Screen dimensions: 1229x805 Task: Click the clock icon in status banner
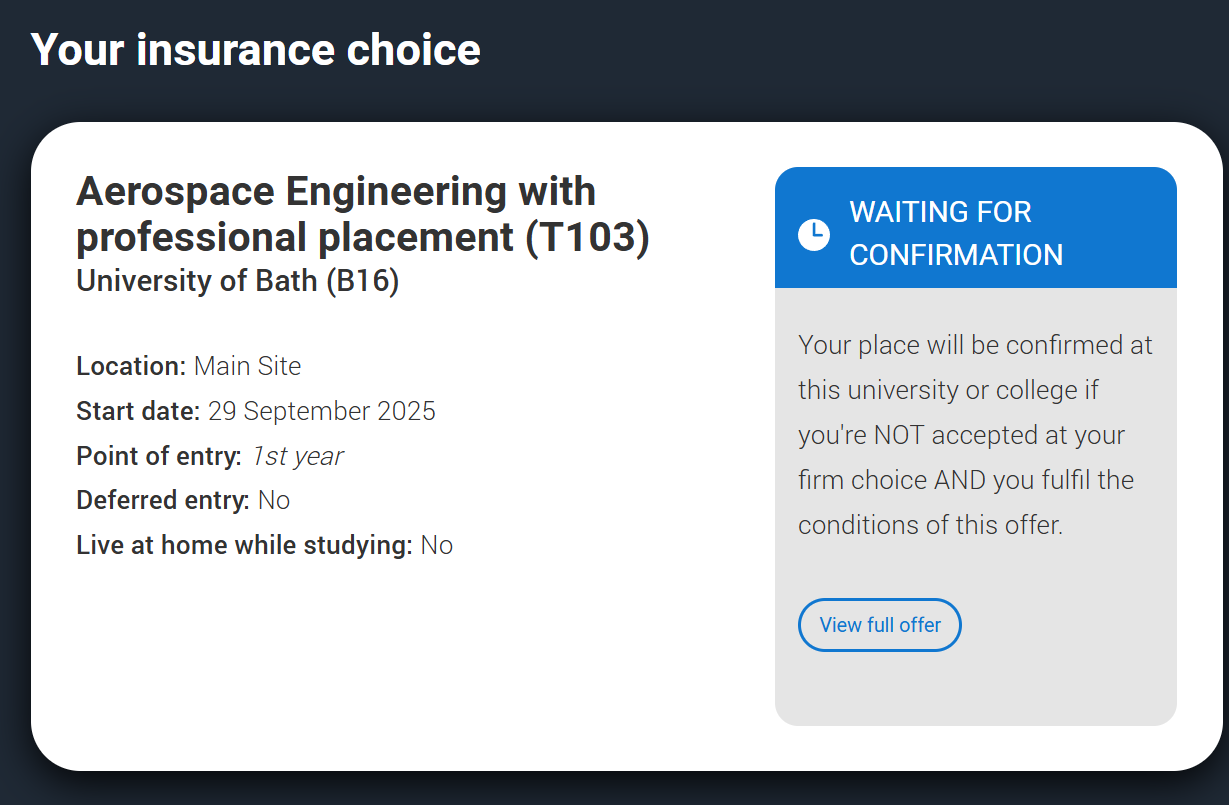(x=814, y=235)
